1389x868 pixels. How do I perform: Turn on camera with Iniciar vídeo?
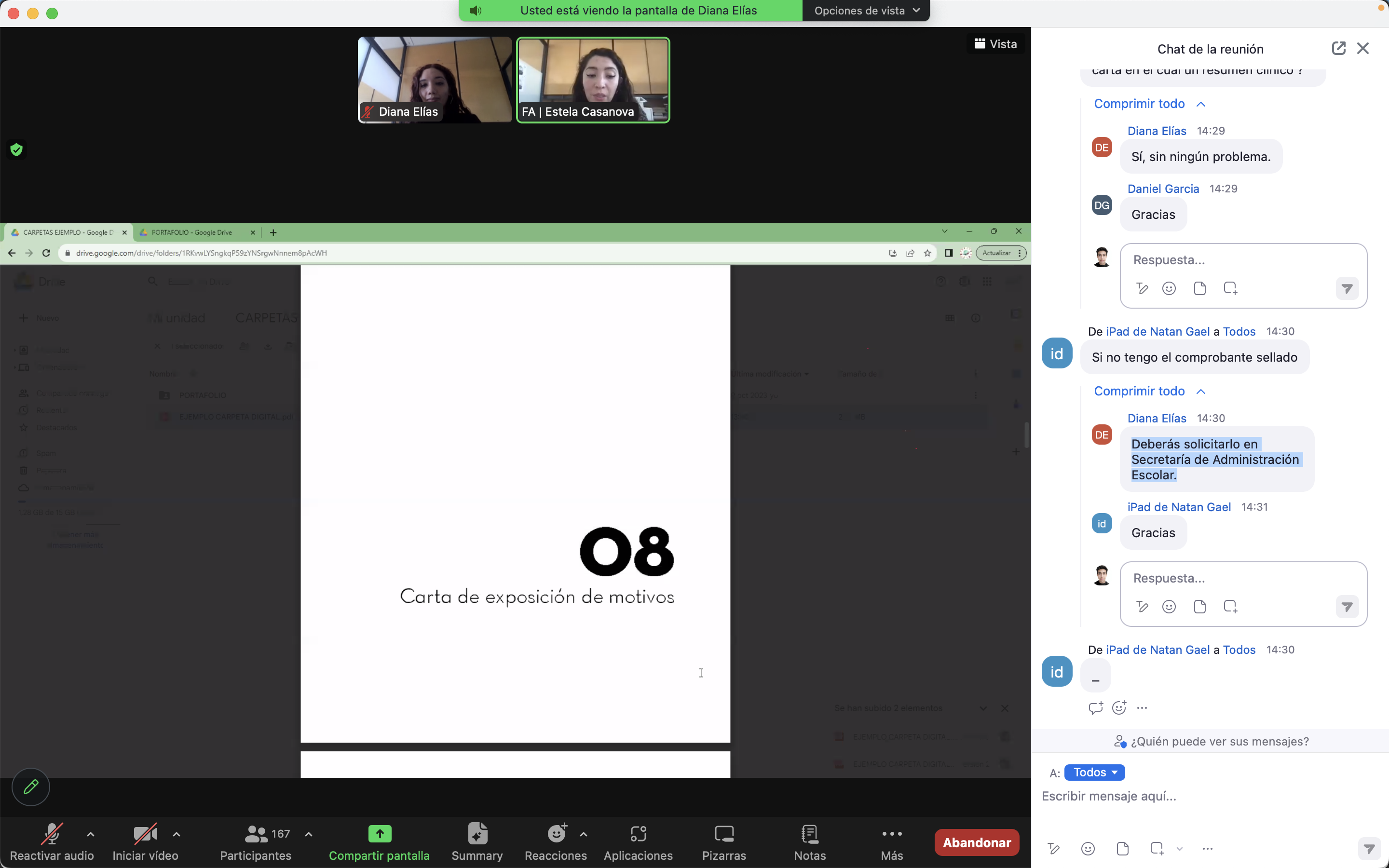tap(145, 841)
